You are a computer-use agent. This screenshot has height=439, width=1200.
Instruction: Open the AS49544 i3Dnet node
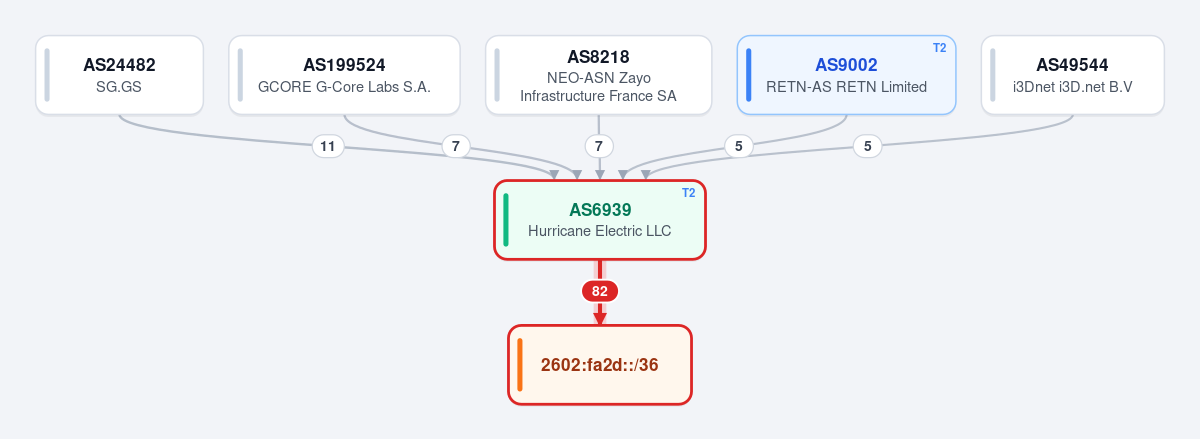[x=1072, y=75]
